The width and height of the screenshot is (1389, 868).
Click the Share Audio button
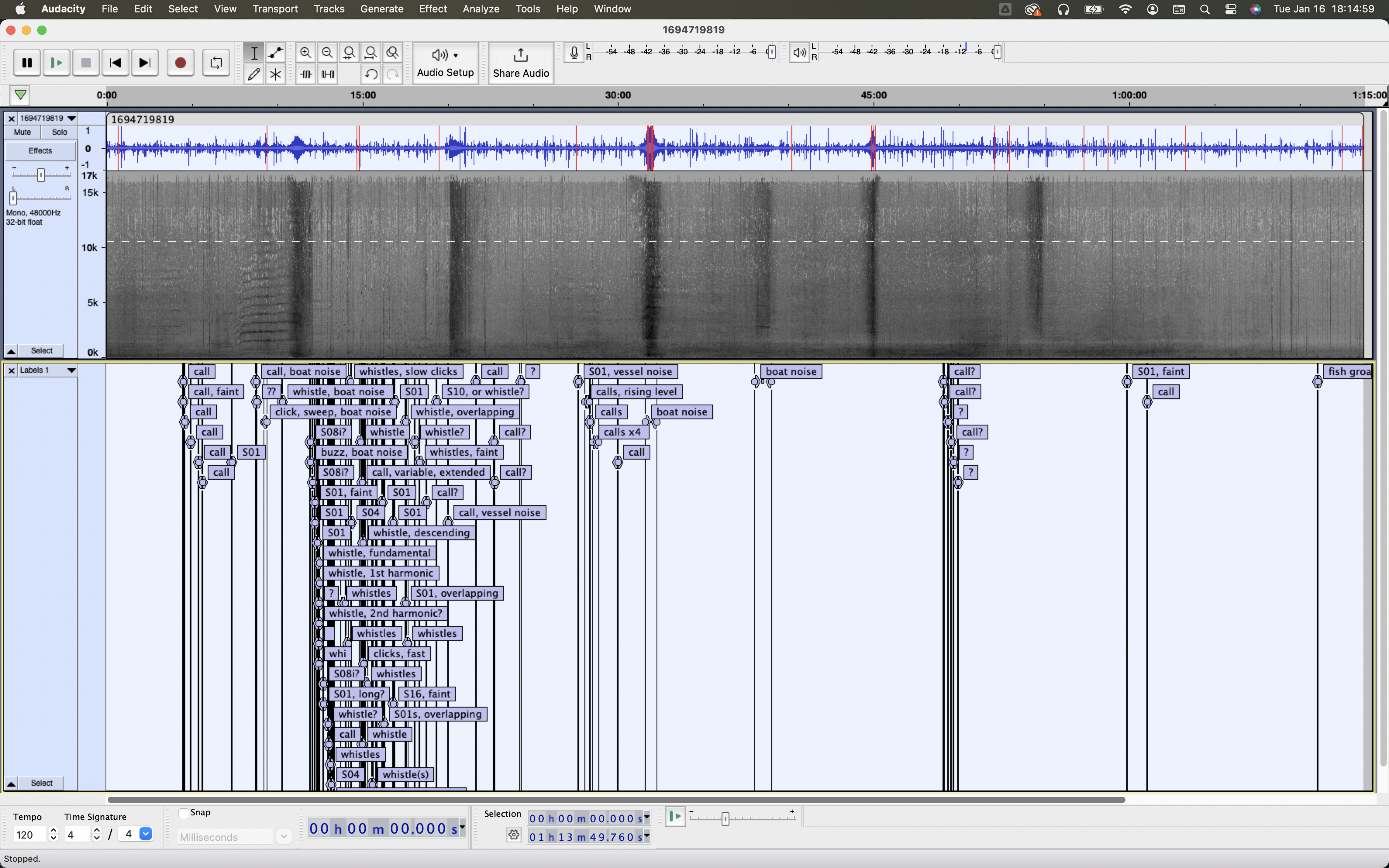point(520,62)
